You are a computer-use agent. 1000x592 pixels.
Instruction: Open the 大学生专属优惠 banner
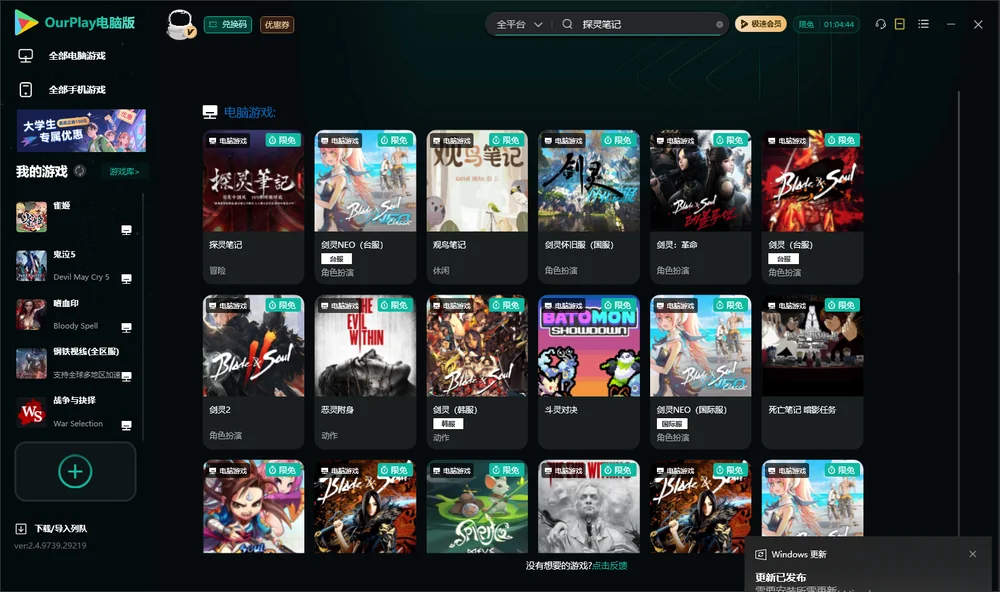click(x=81, y=131)
